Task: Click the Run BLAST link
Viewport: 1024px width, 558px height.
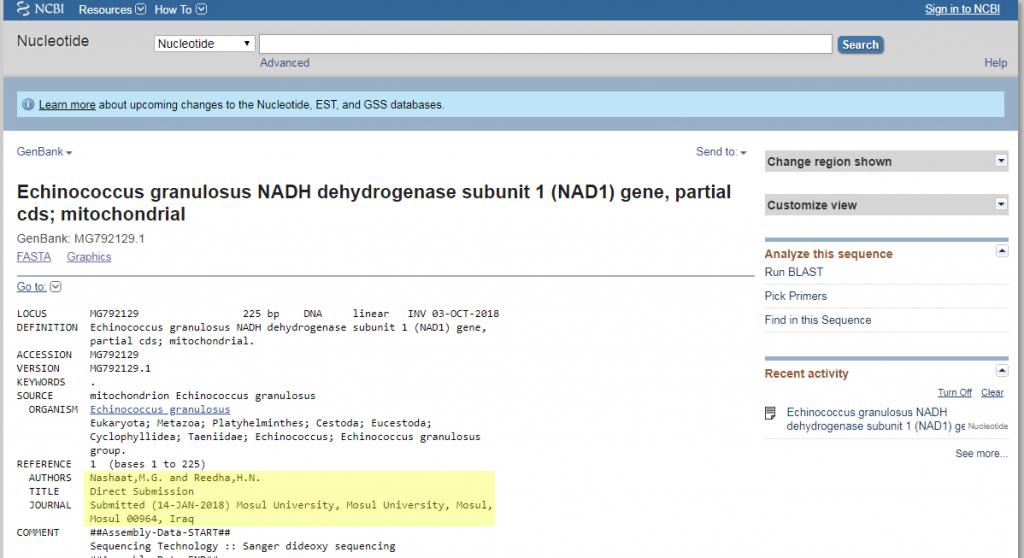Action: point(794,272)
